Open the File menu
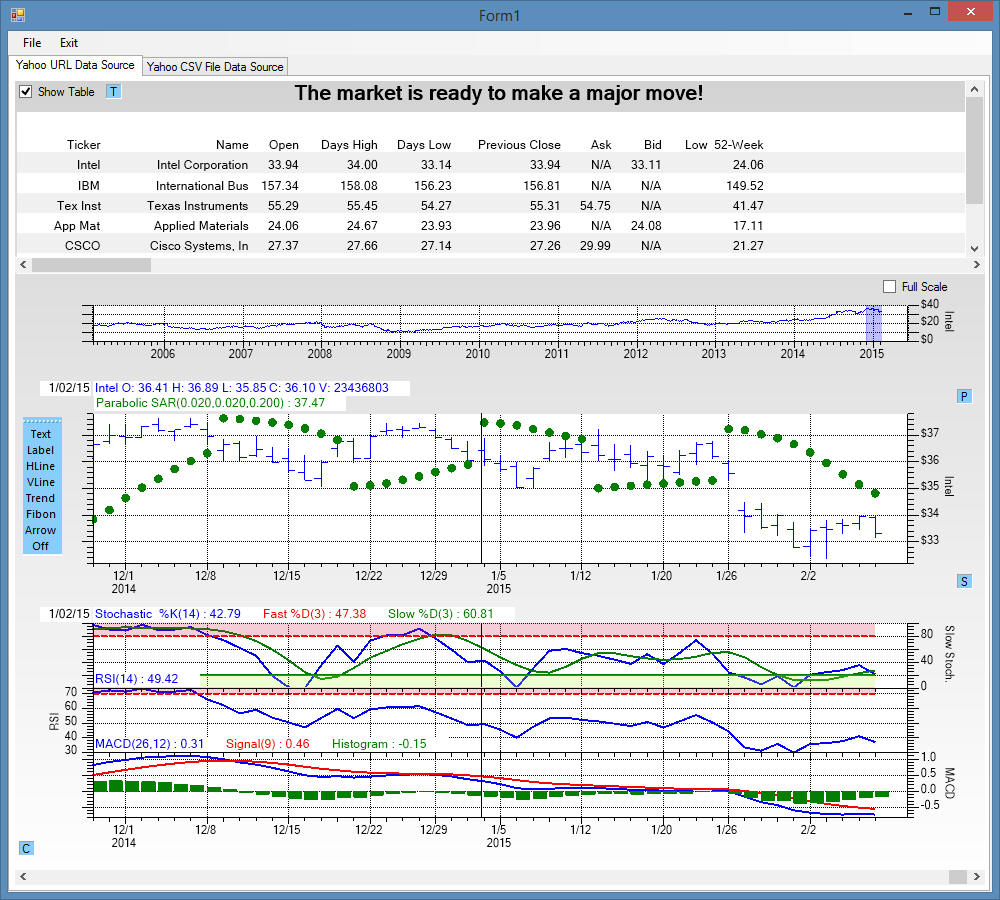The image size is (1000, 900). [32, 43]
